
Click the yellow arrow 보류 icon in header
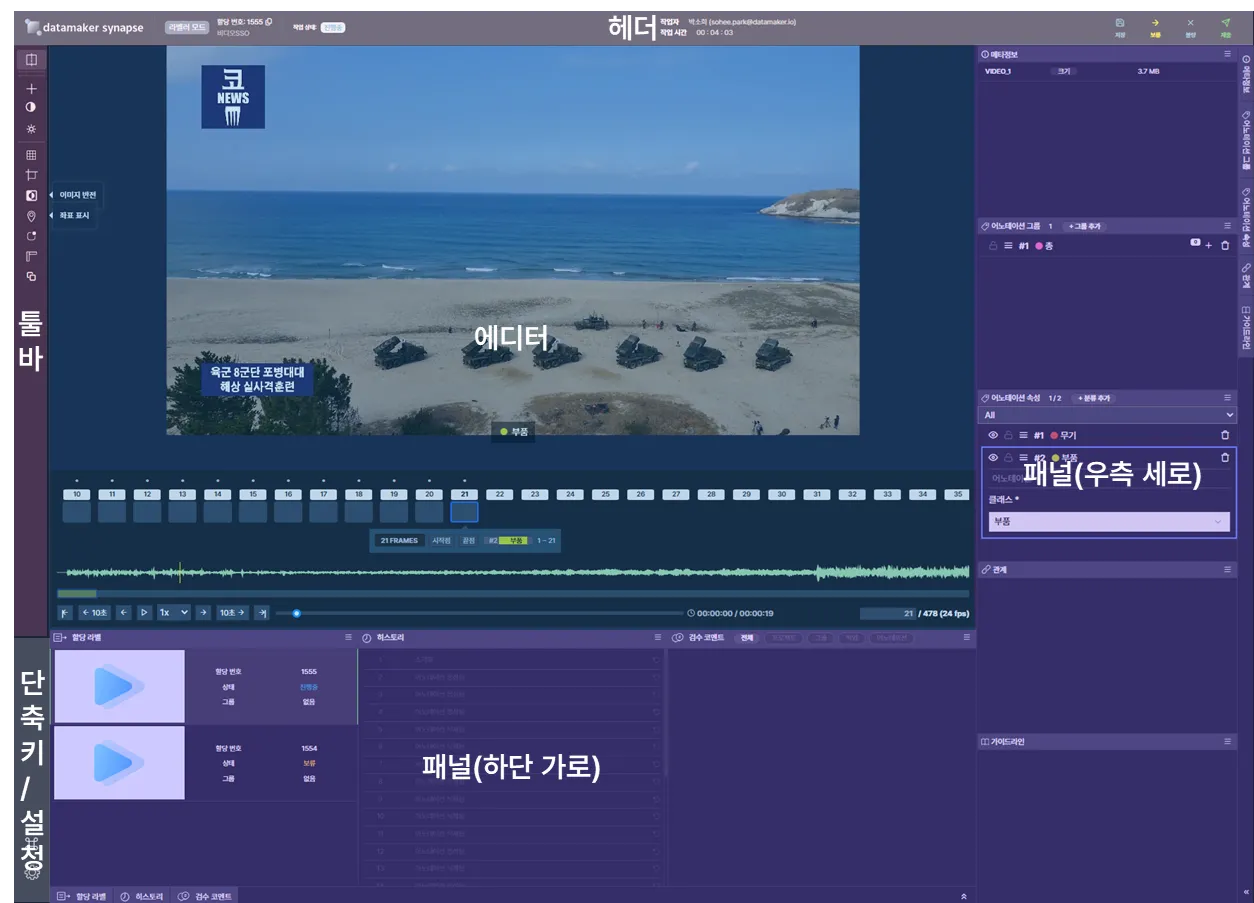pos(1155,23)
